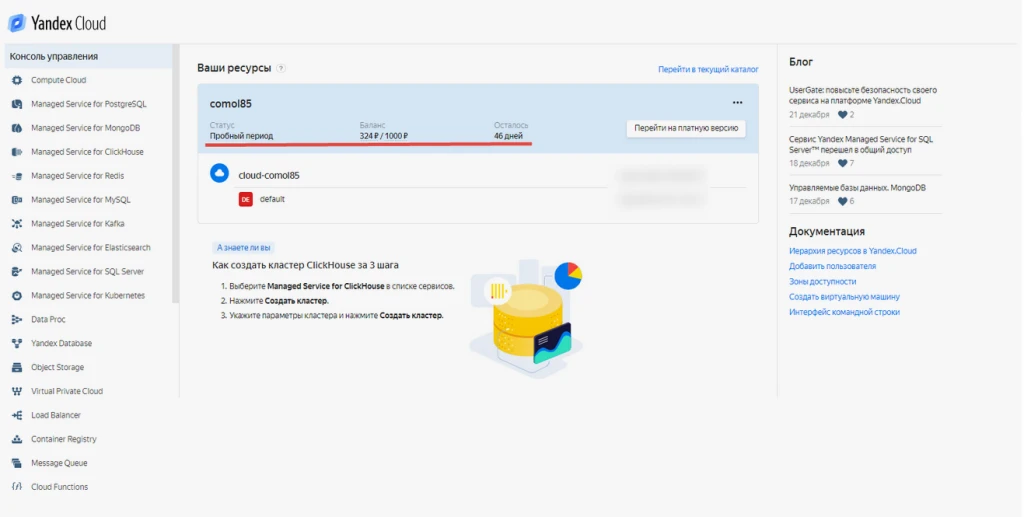
Task: Click Managed Service for SQL Server icon
Action: coord(17,272)
